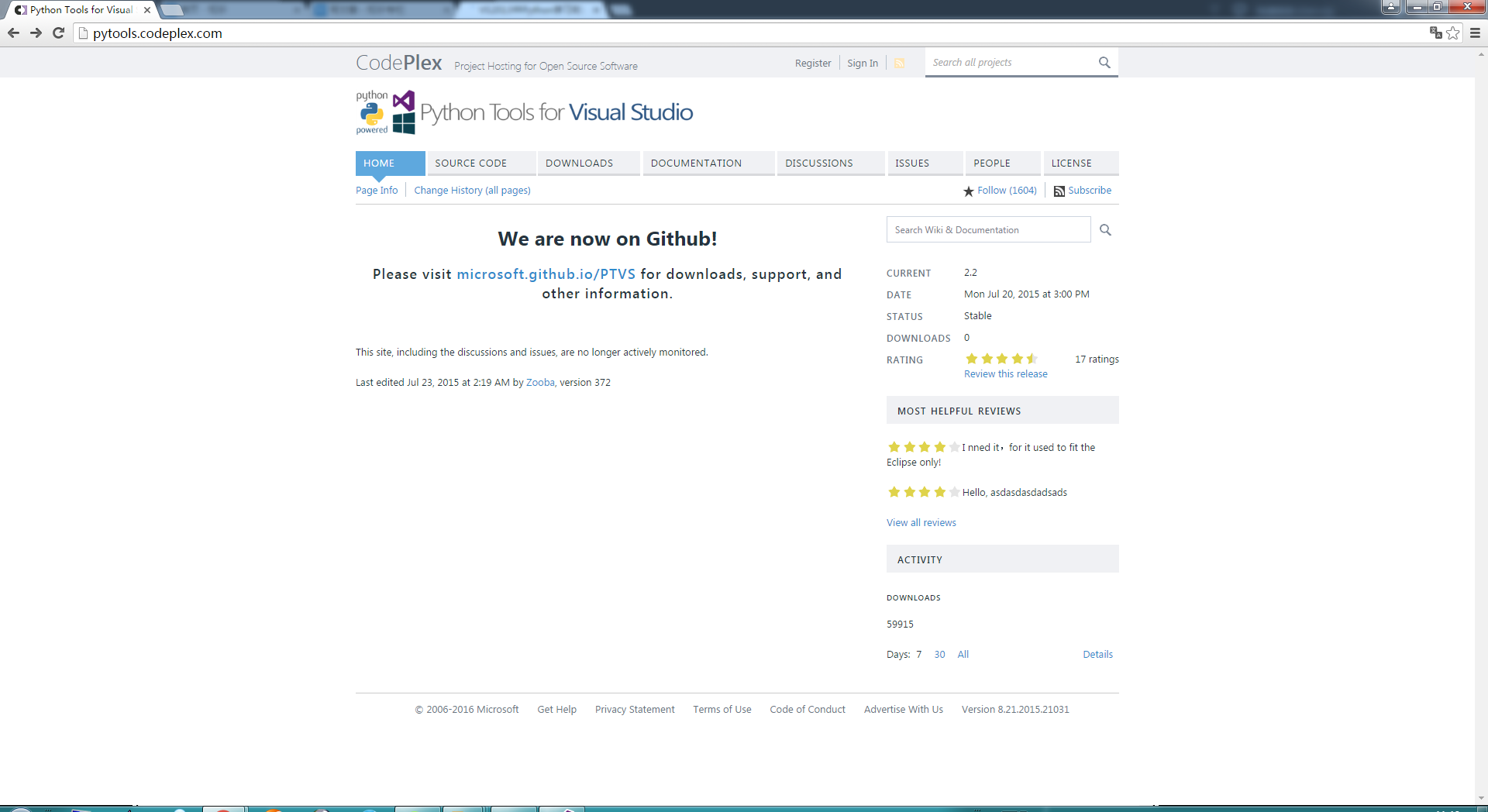Open the Chrome menu hamburger icon

[x=1475, y=33]
